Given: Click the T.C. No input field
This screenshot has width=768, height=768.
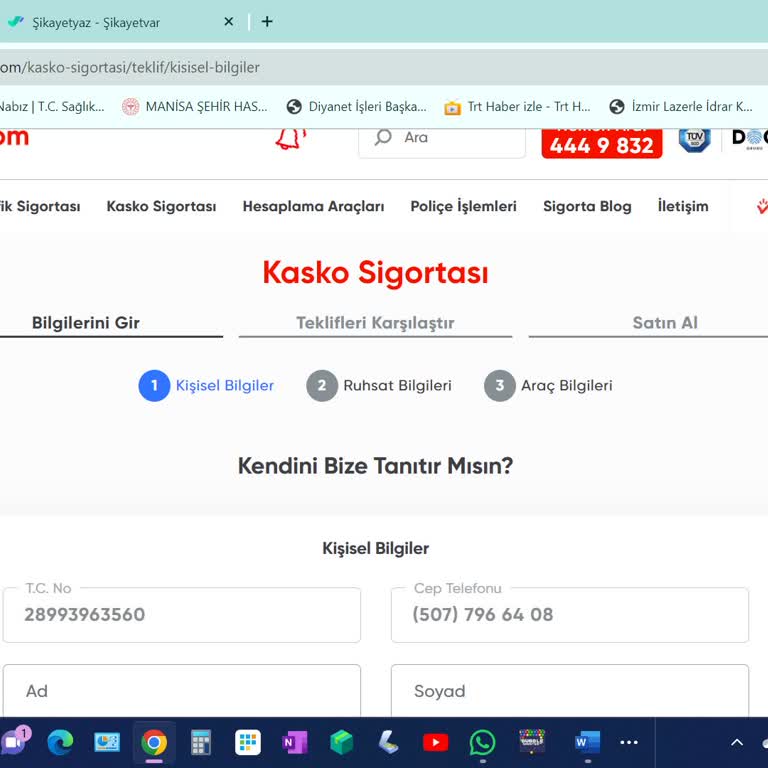Looking at the screenshot, I should [x=182, y=615].
